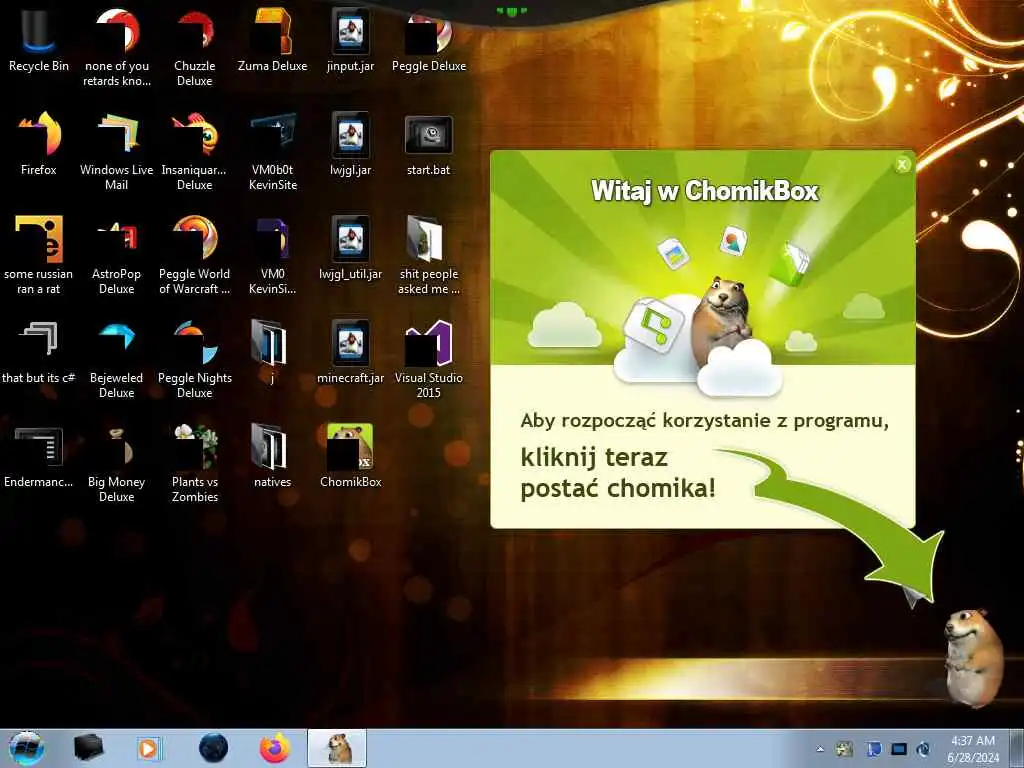Select the 'that but its c#' icon

click(x=39, y=352)
